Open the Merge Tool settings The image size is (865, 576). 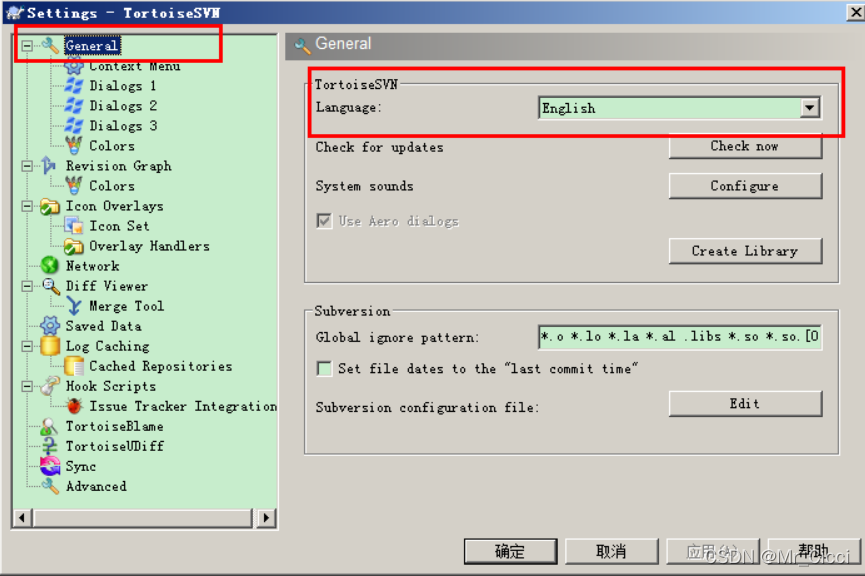tap(126, 306)
